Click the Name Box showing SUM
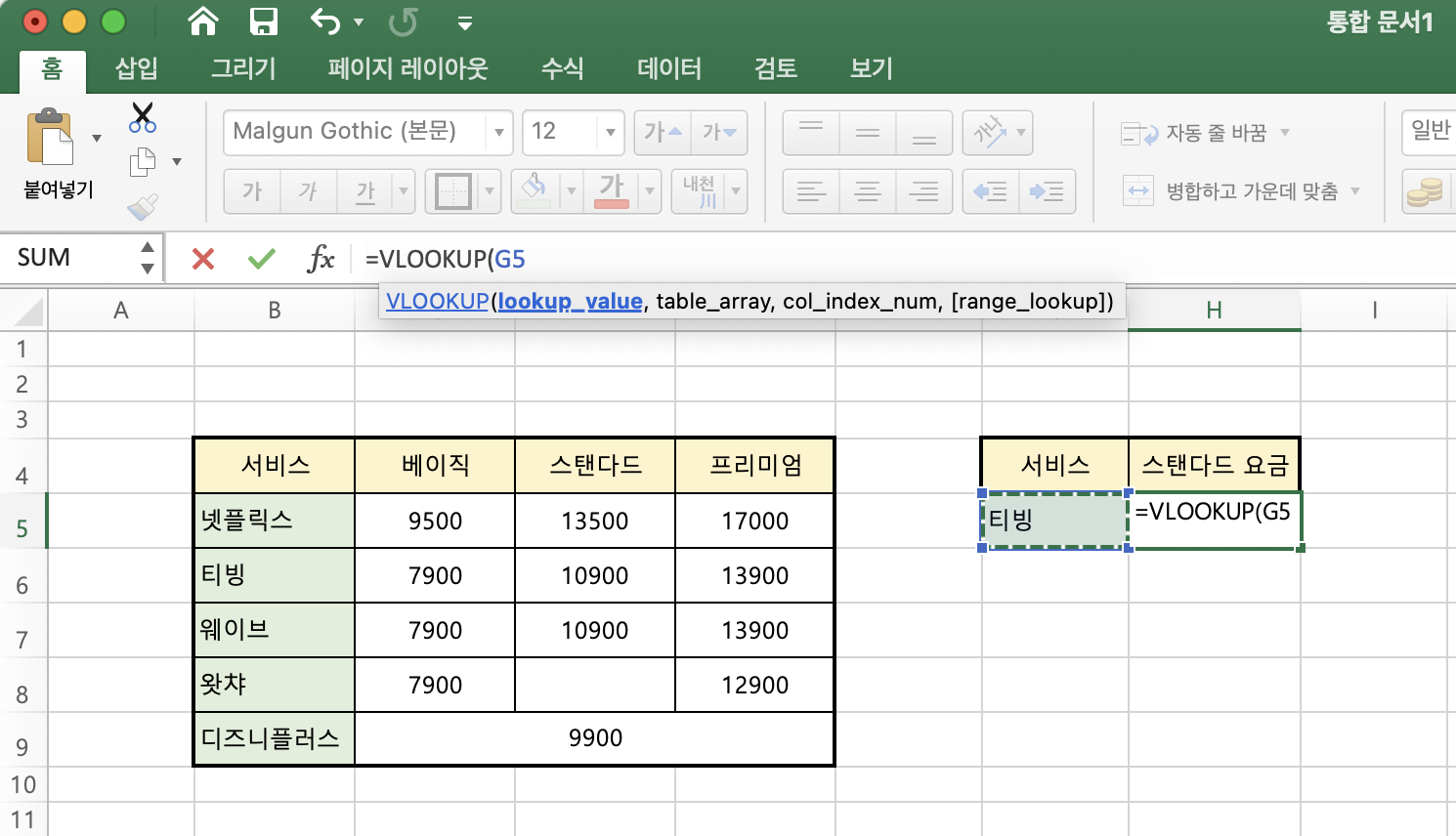The image size is (1456, 836). pos(68,258)
